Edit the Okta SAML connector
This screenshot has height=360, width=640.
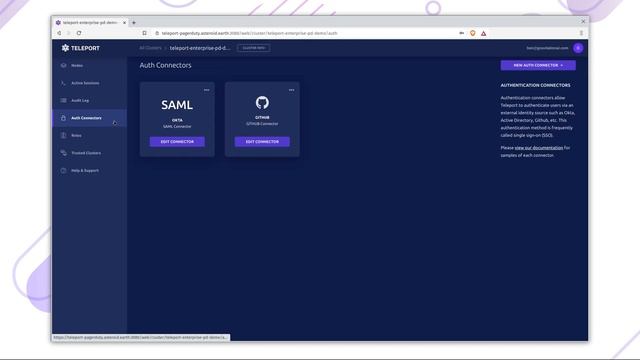click(177, 142)
